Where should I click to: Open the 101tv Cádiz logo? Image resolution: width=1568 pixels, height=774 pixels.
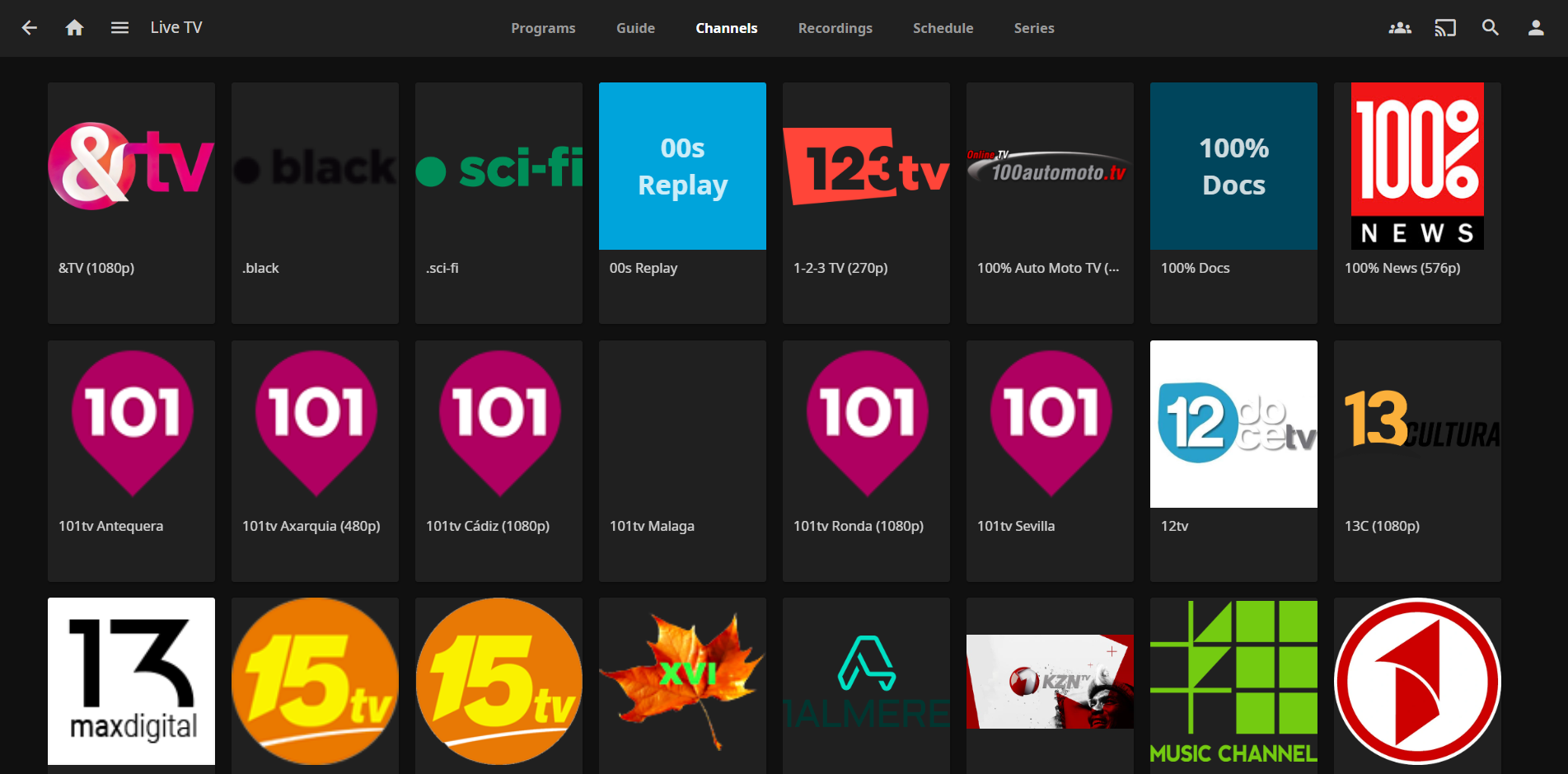click(x=498, y=424)
